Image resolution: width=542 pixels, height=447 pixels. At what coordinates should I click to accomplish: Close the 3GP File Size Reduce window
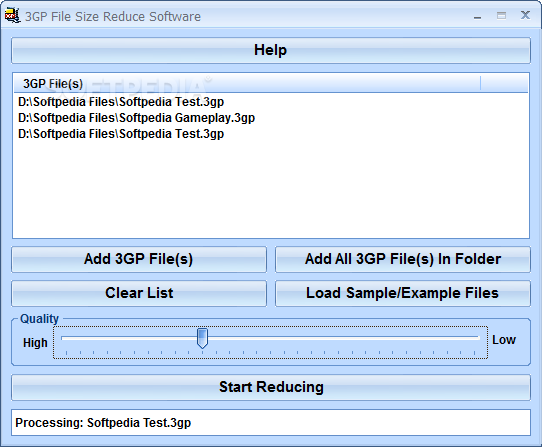click(x=525, y=15)
